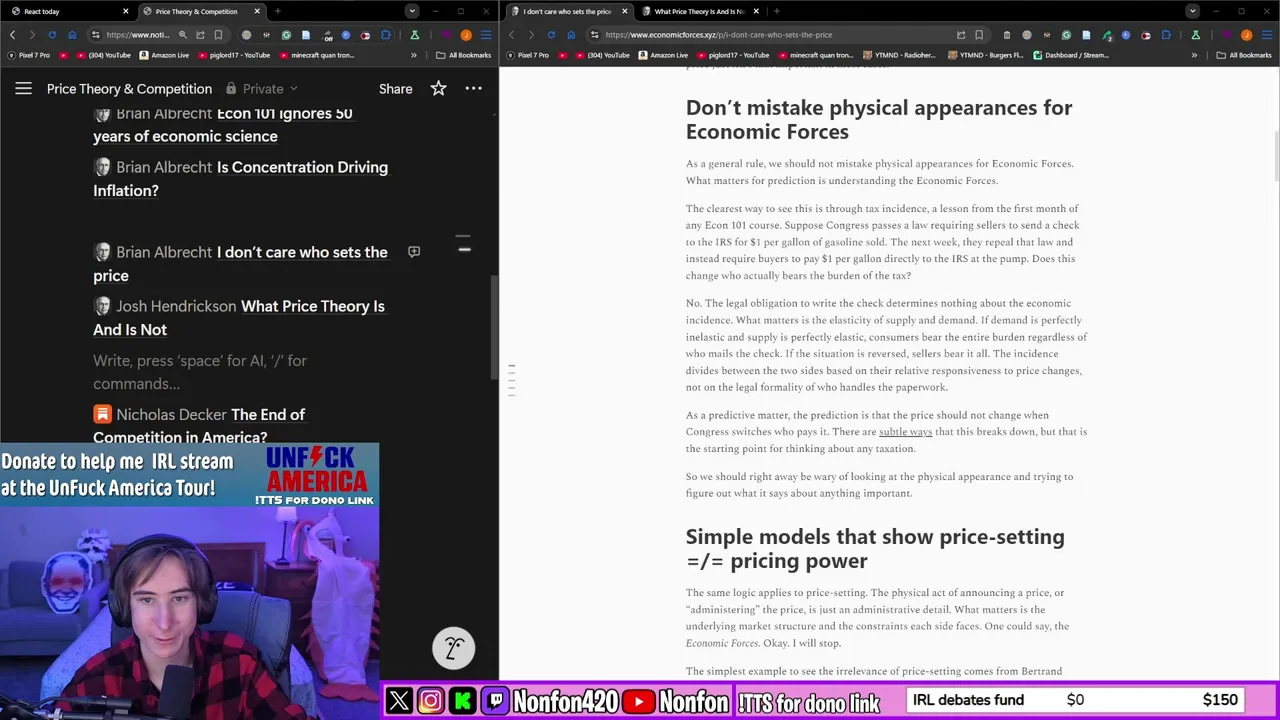Viewport: 1280px width, 720px height.
Task: Share this page icon in left browser
Action: tap(200, 35)
